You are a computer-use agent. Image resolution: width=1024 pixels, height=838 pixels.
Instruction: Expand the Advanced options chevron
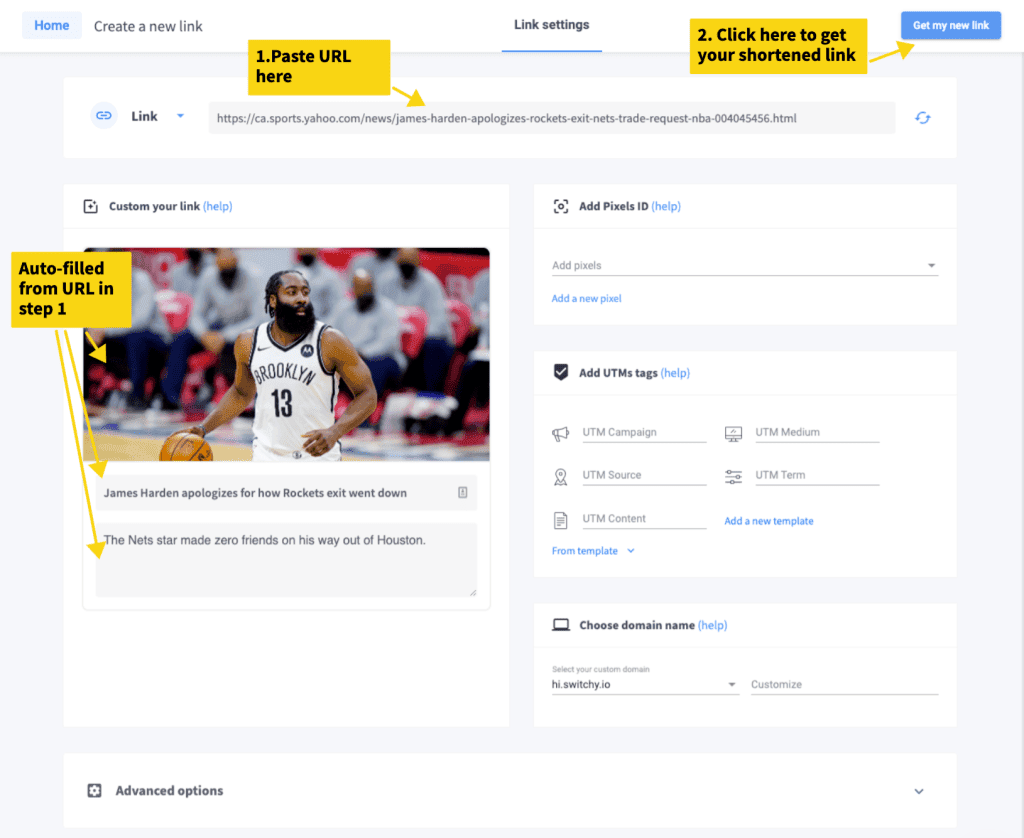[x=919, y=791]
